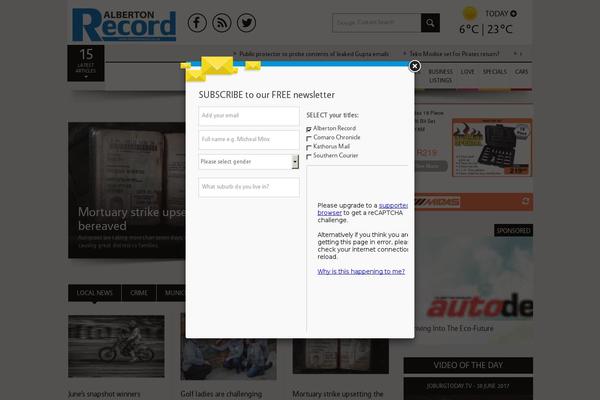
Task: Expand the 15 Latest Articles box
Action: pyautogui.click(x=86, y=63)
